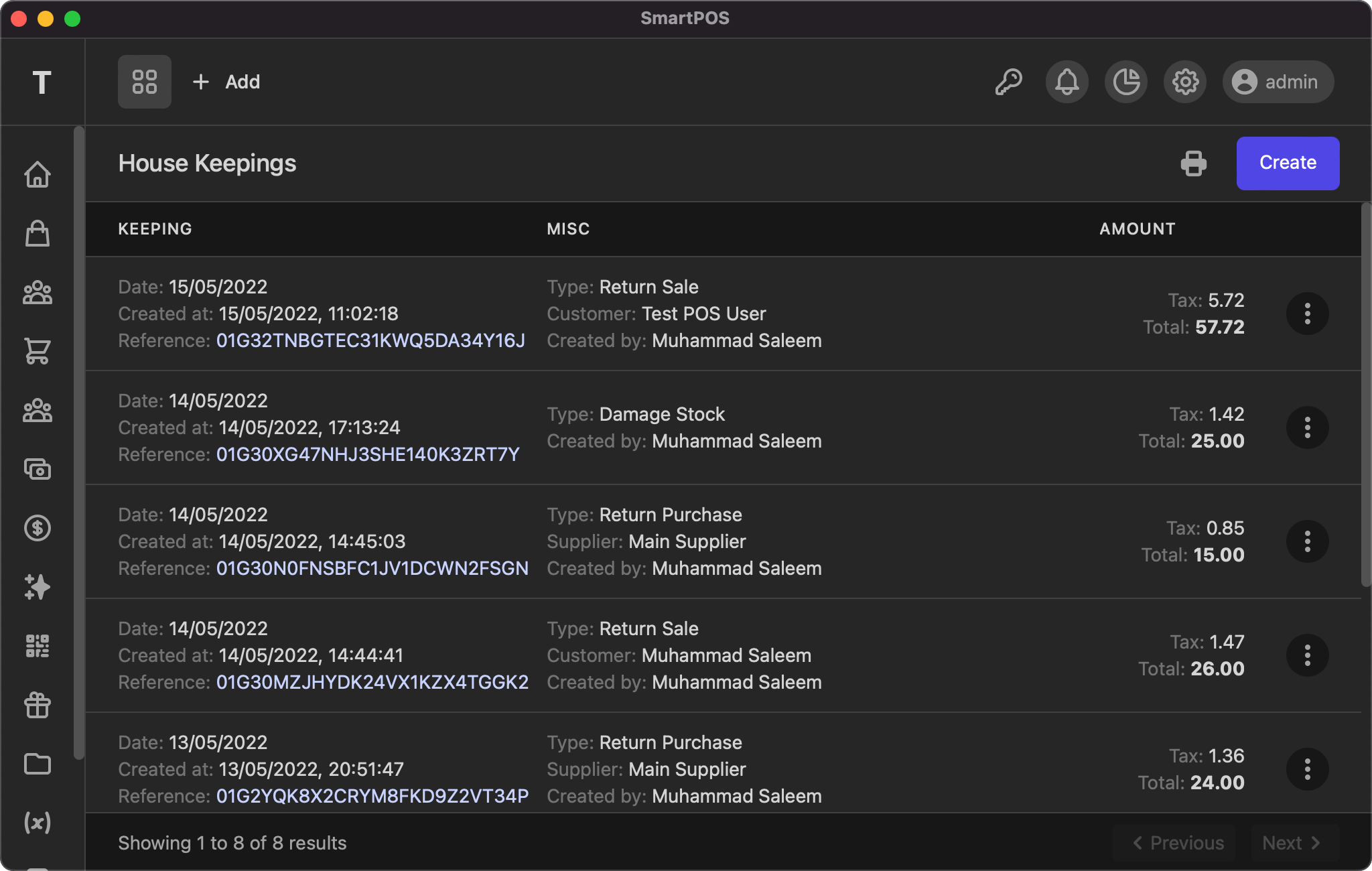The image size is (1372, 871).
Task: Click the Add button in toolbar
Action: pyautogui.click(x=226, y=82)
